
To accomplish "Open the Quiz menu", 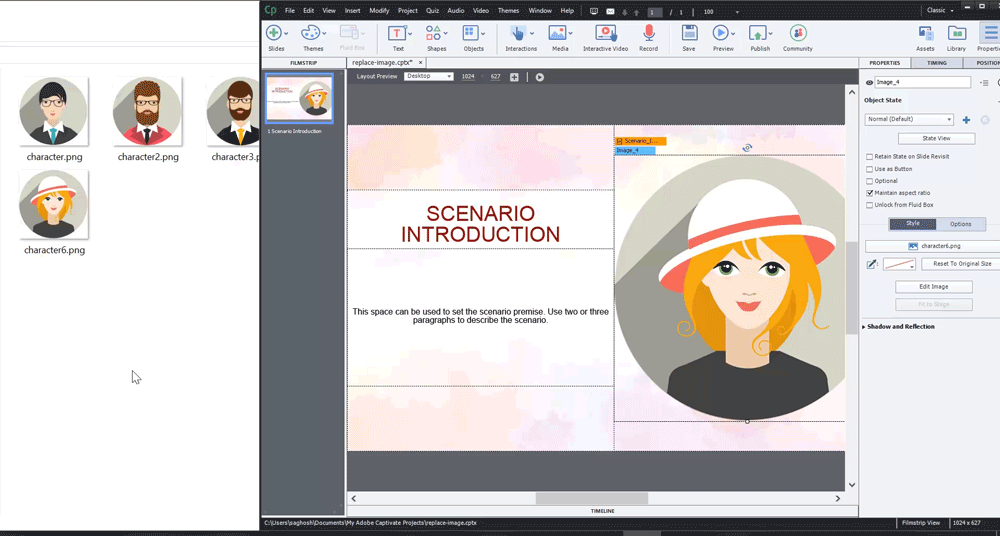I will click(x=432, y=11).
